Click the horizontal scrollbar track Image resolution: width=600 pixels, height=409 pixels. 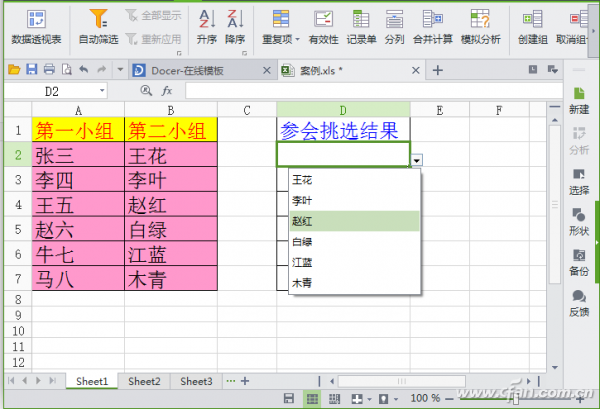[x=401, y=381]
